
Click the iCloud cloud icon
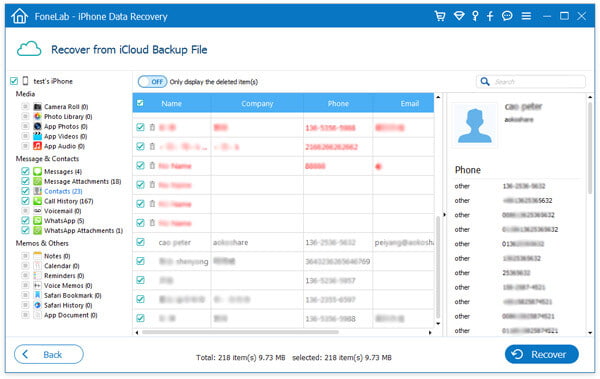coord(29,49)
